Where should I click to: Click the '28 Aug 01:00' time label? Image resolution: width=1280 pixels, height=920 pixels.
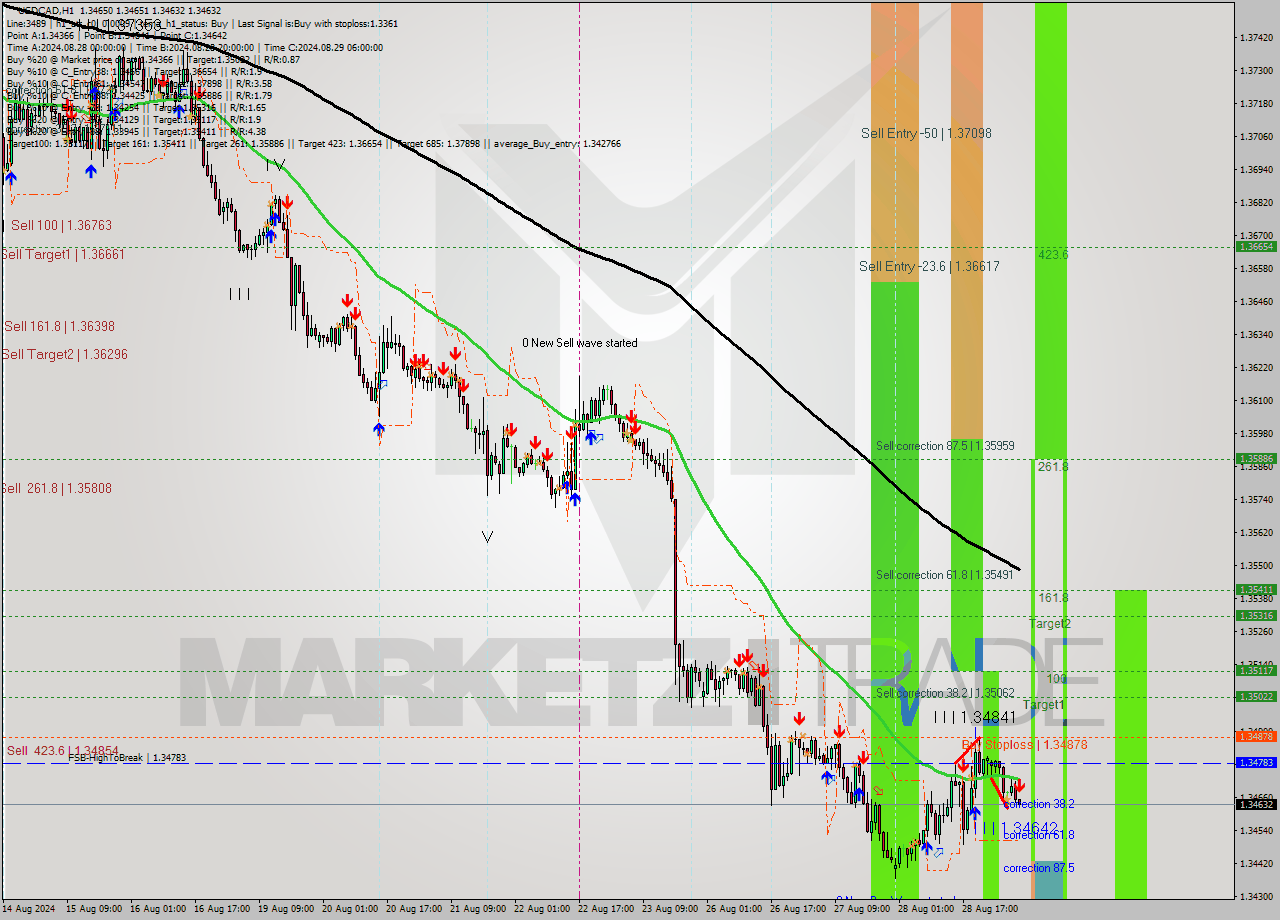pyautogui.click(x=927, y=909)
